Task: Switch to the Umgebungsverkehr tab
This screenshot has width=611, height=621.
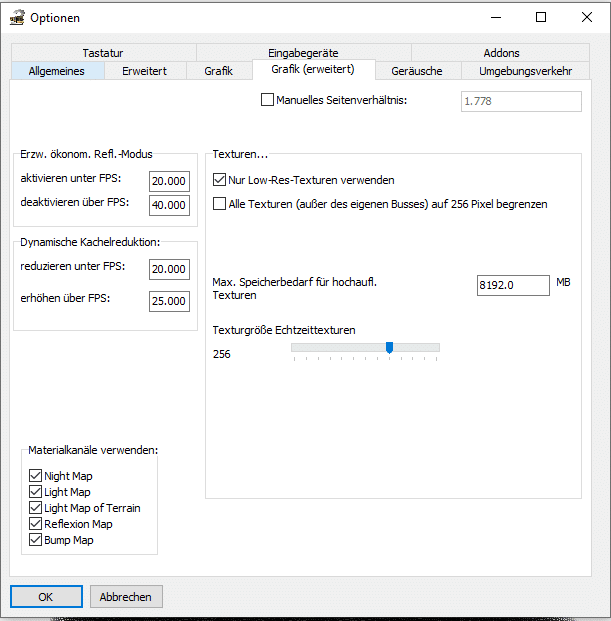Action: point(525,71)
